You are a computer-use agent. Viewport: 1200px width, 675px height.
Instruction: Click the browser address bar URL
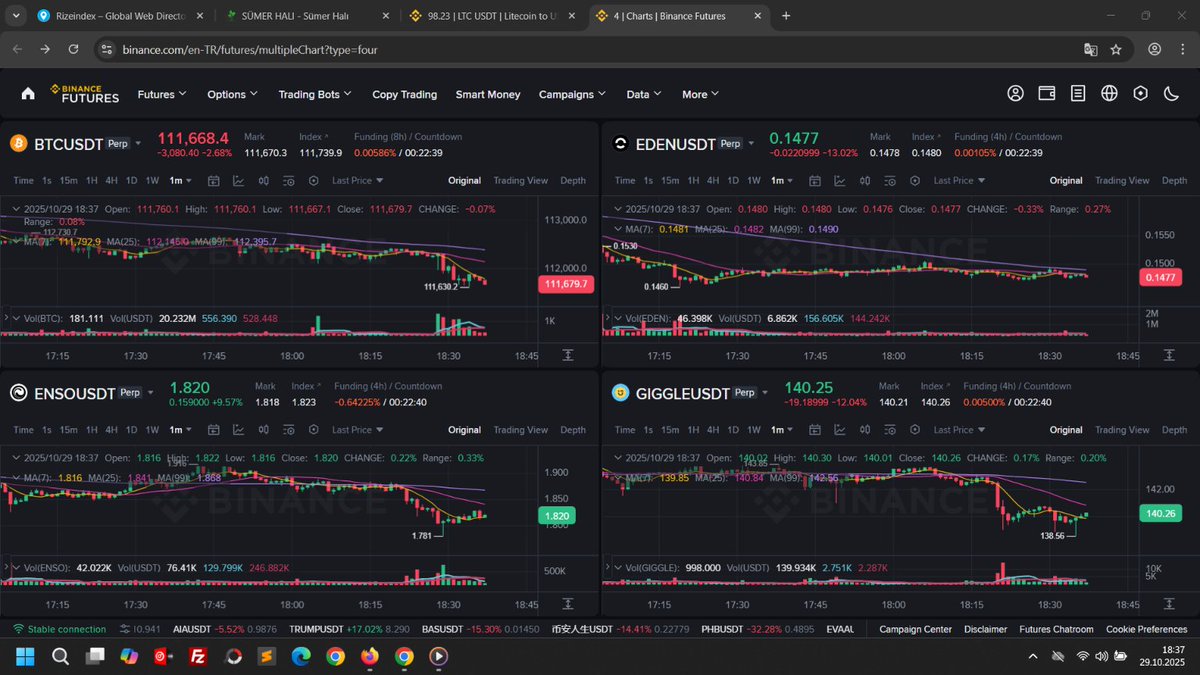[250, 49]
